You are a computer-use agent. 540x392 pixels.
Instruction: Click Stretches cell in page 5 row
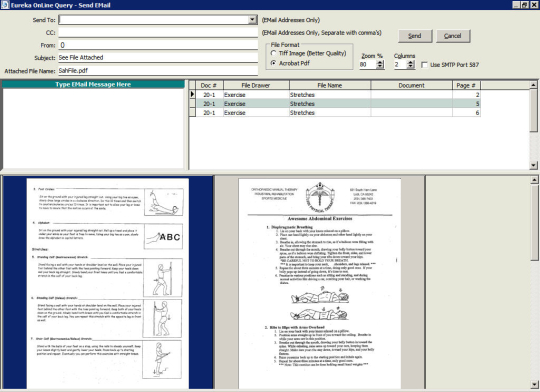click(330, 103)
